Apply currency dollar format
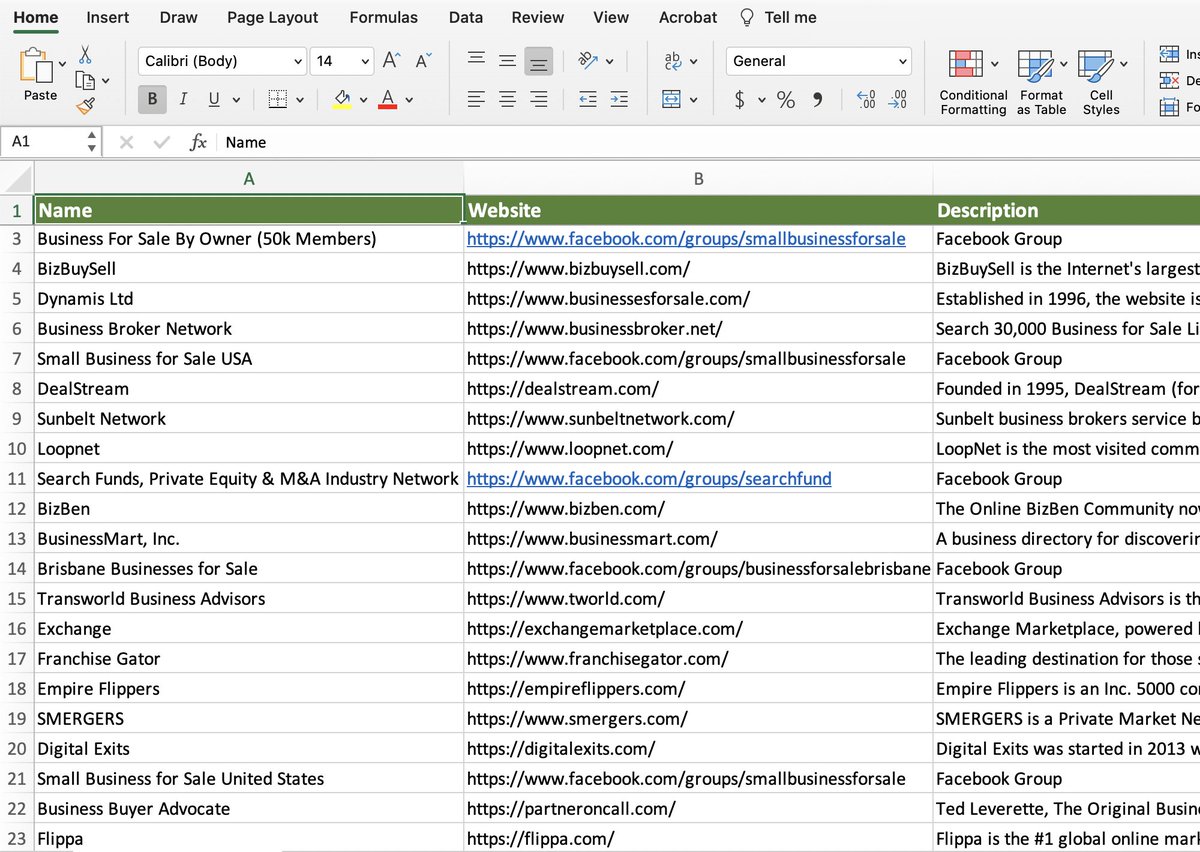1200x852 pixels. [739, 99]
